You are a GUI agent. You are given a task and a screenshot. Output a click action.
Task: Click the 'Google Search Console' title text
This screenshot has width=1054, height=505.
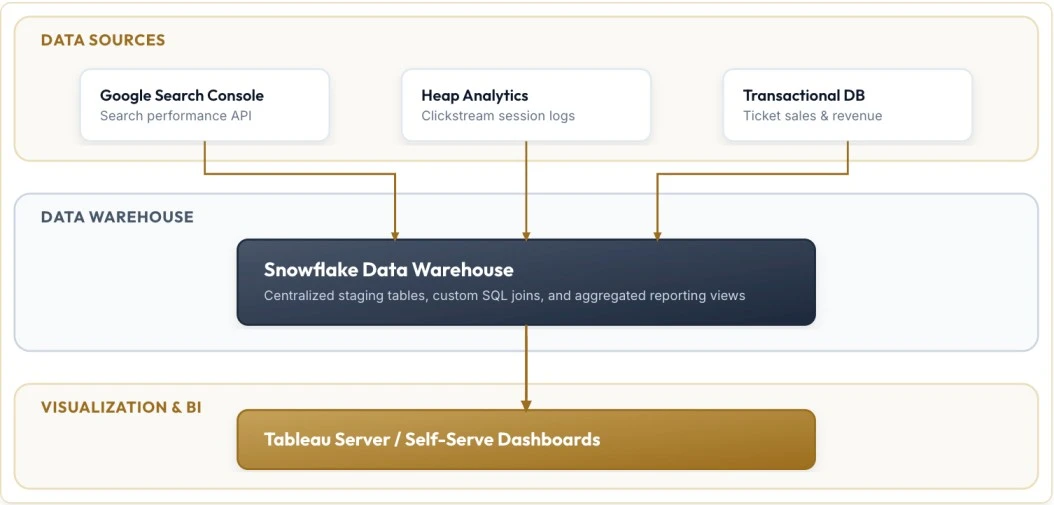pos(182,95)
